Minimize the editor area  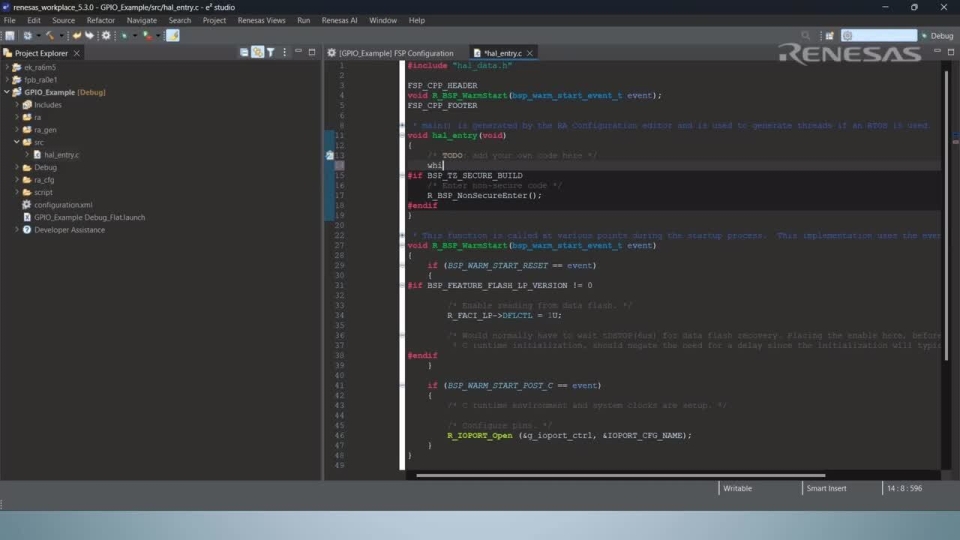pyautogui.click(x=937, y=52)
